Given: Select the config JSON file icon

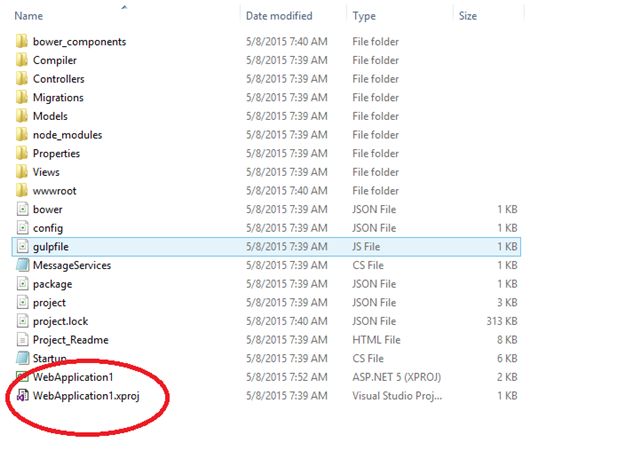Looking at the screenshot, I should coord(23,228).
